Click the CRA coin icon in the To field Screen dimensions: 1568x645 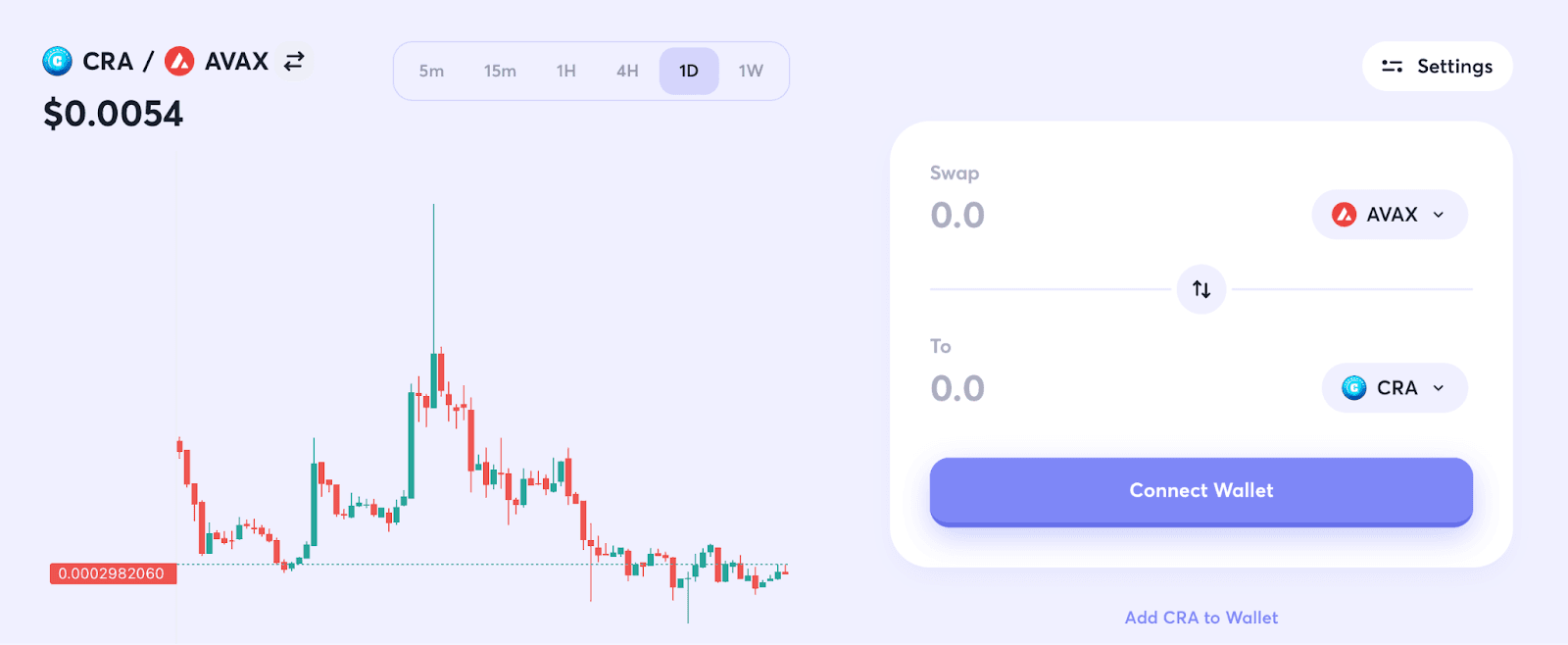tap(1354, 387)
